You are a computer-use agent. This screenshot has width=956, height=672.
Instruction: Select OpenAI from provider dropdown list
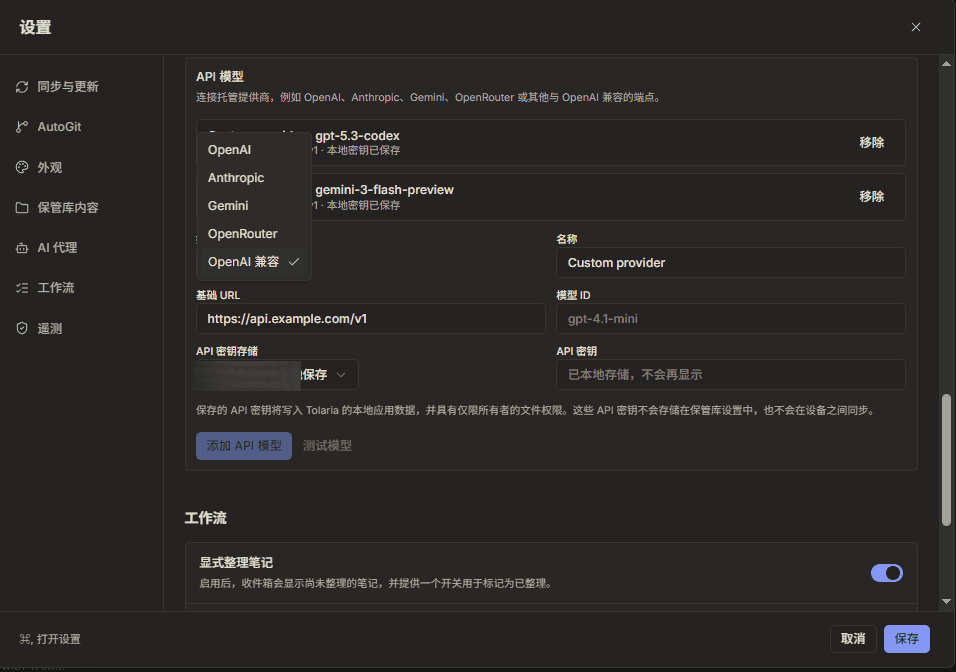[x=254, y=150]
